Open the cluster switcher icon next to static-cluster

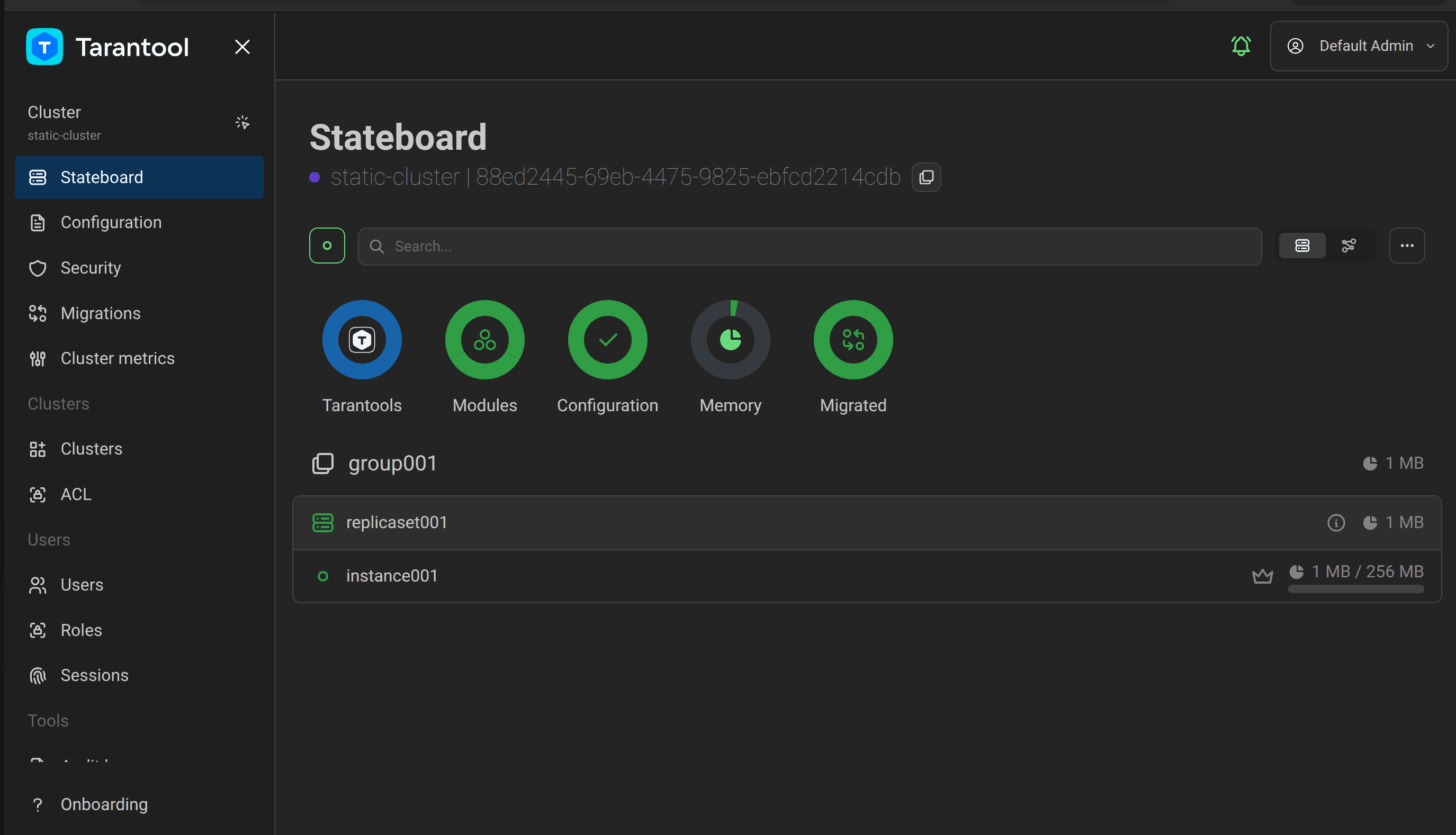[242, 122]
